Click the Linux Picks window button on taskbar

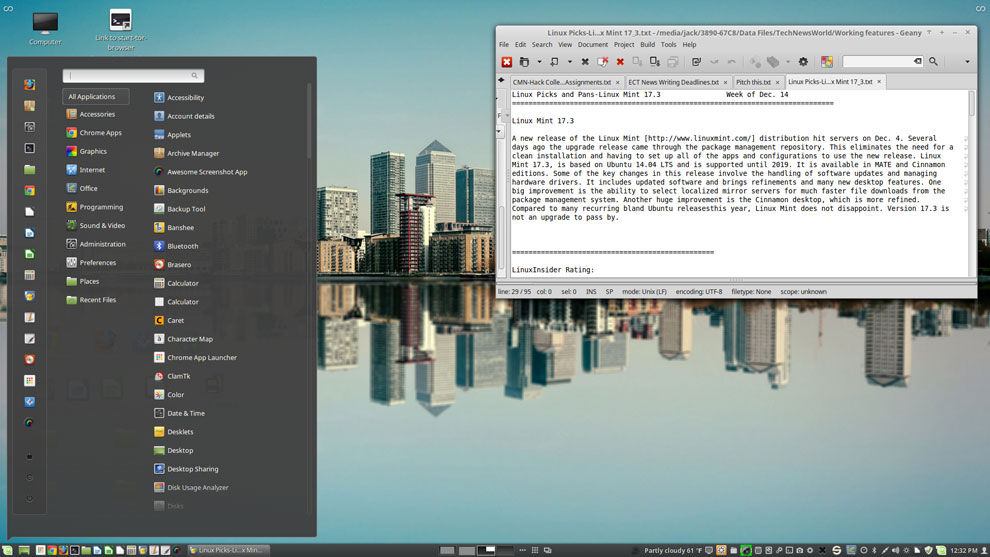pos(229,550)
